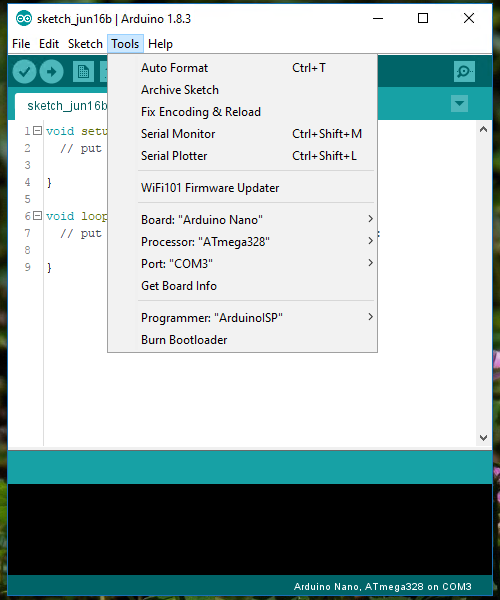The image size is (500, 600).
Task: Click editor scrollbar down arrow
Action: [x=483, y=437]
